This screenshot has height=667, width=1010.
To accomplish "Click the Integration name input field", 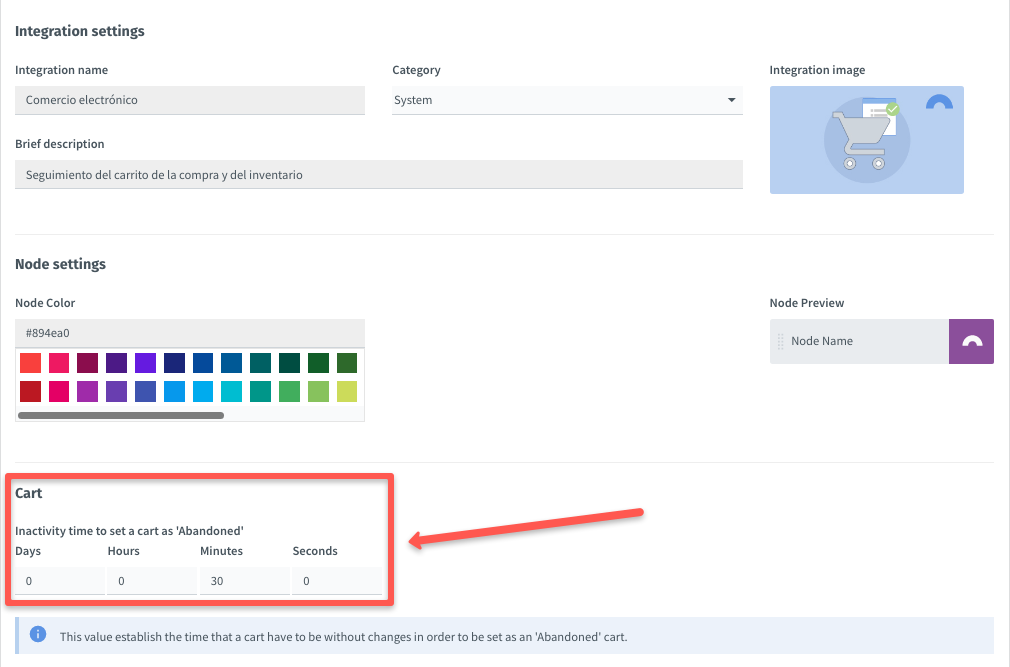I will [x=190, y=100].
